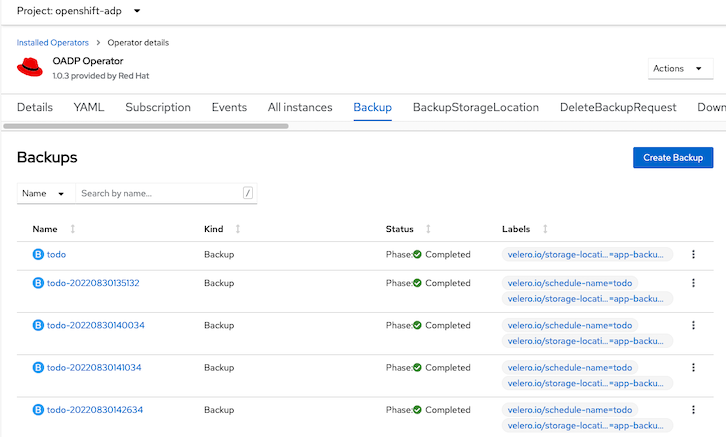The image size is (726, 437).
Task: Open the DeleteBackupRequest tab
Action: point(618,107)
